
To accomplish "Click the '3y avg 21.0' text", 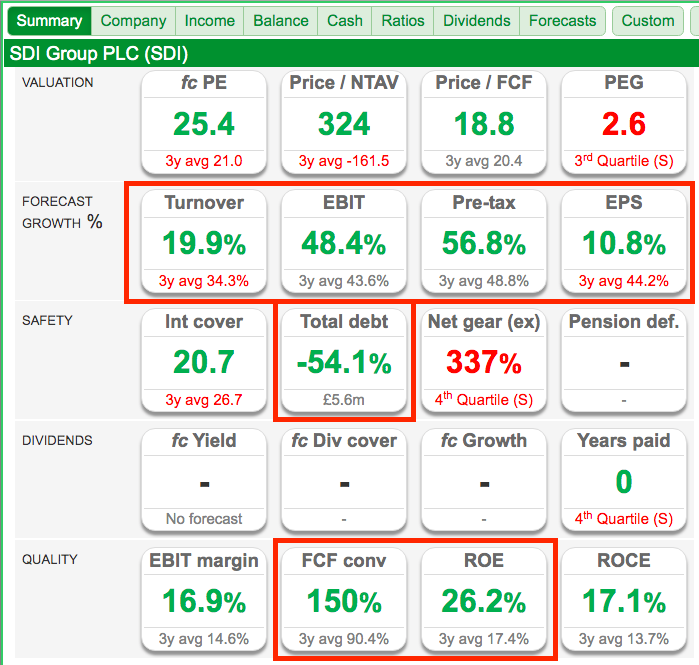I will pyautogui.click(x=204, y=161).
